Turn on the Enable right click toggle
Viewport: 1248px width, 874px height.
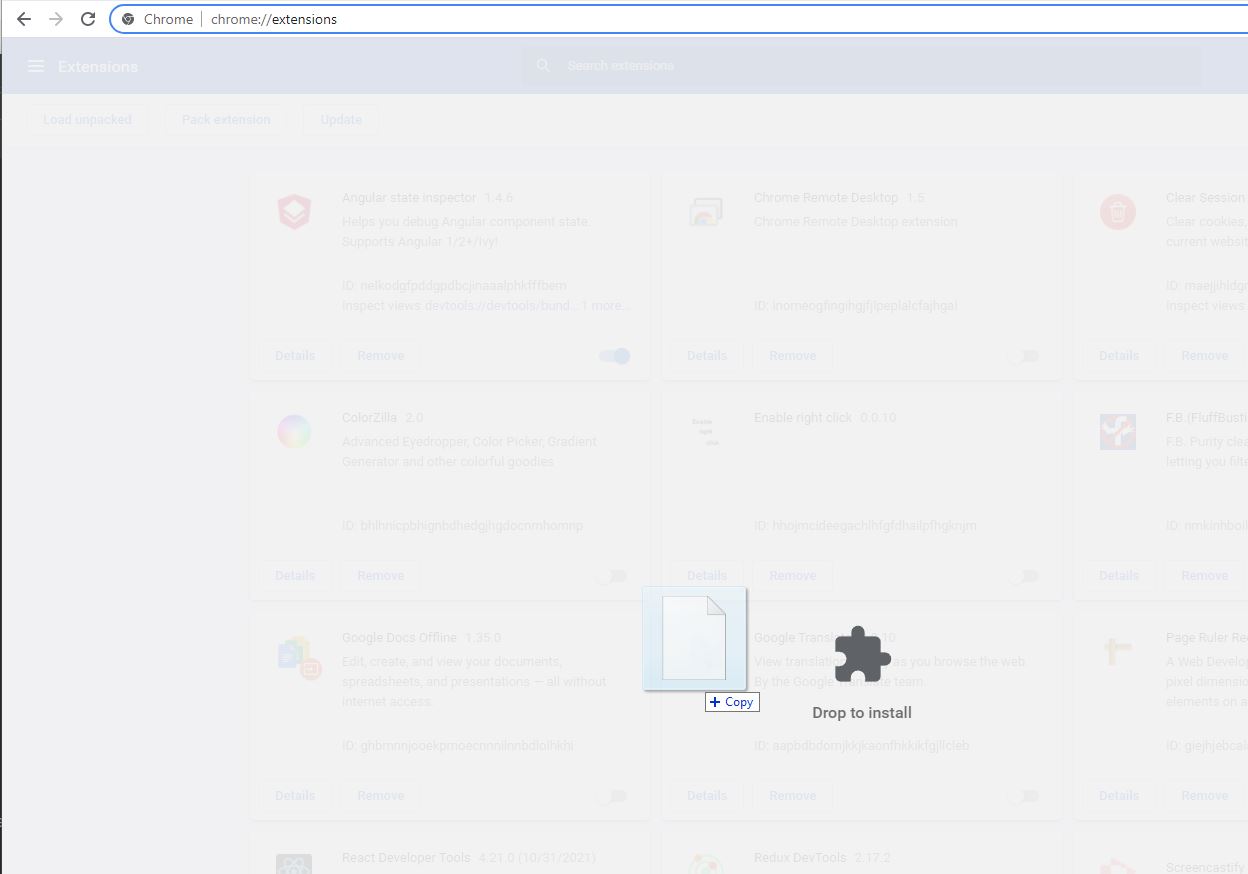click(x=1023, y=576)
